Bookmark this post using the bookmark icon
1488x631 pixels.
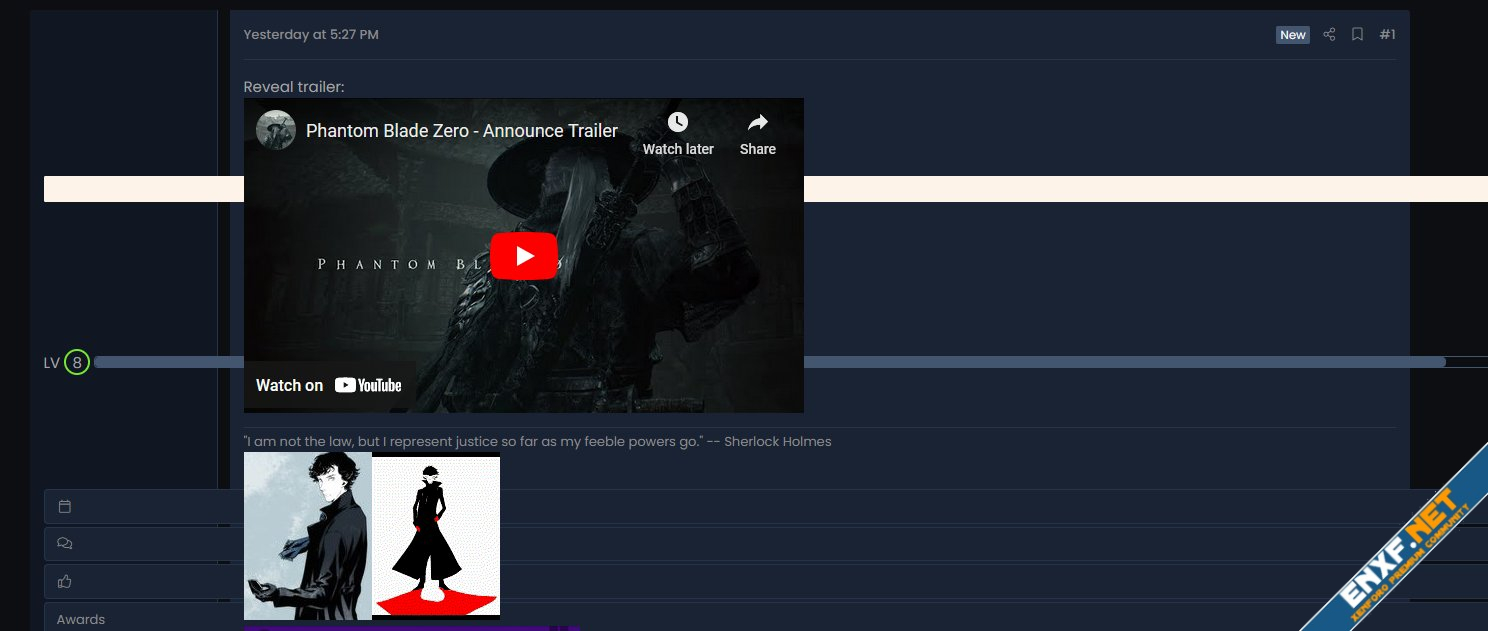tap(1357, 35)
